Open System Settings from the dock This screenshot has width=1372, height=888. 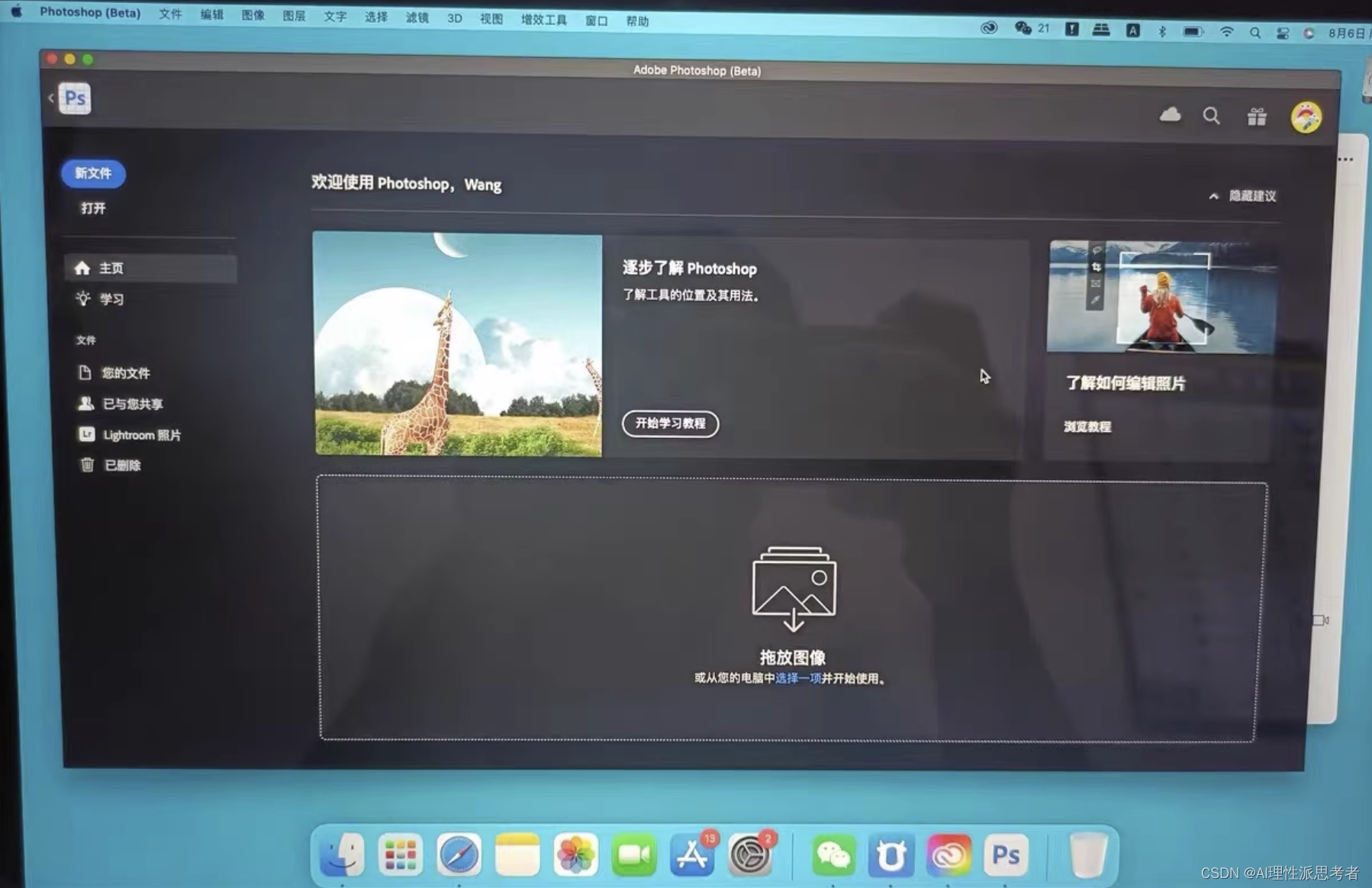click(750, 855)
